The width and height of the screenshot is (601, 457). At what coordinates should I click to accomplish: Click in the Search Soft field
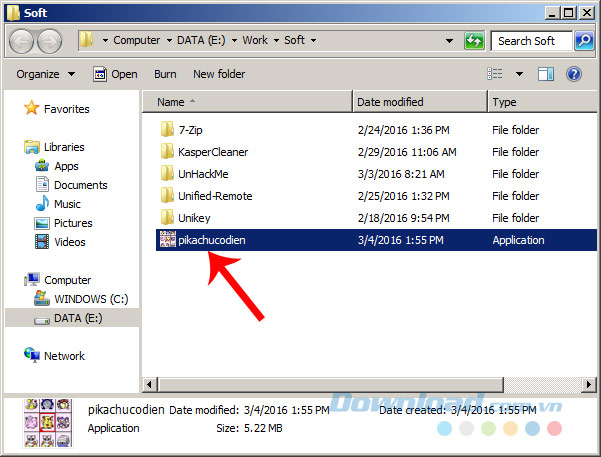532,41
